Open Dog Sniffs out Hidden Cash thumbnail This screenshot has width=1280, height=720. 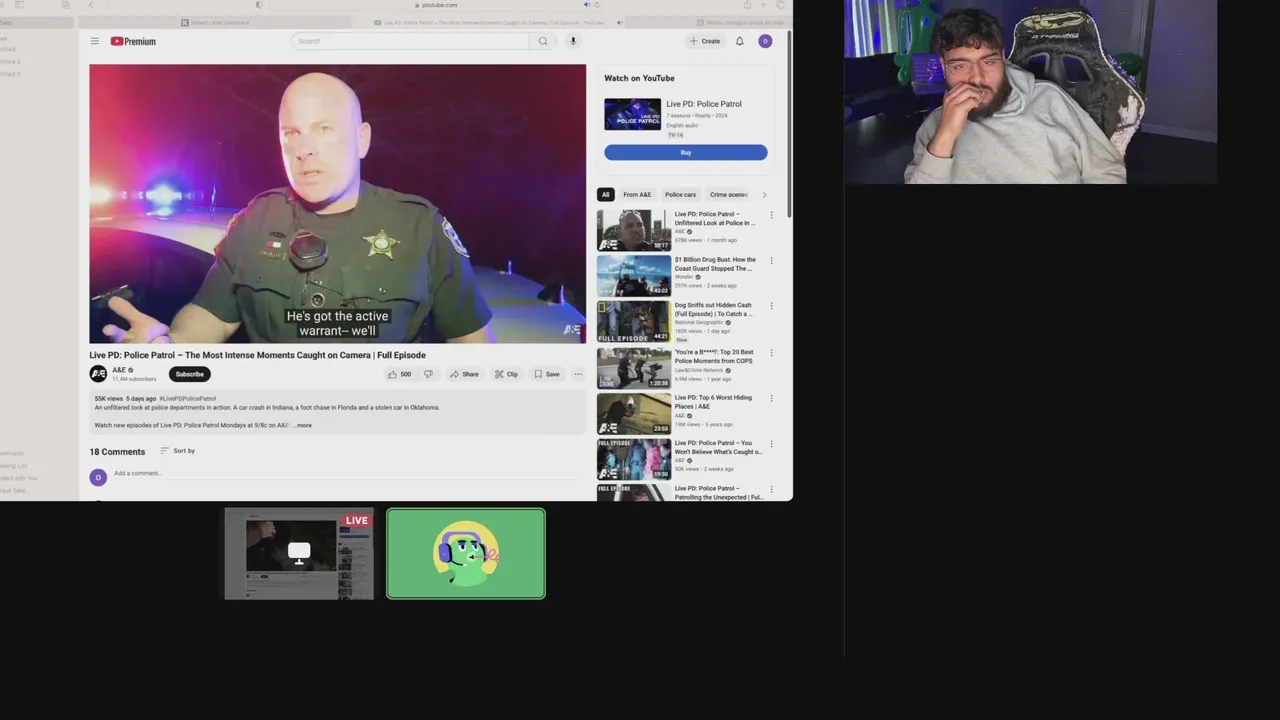[634, 322]
